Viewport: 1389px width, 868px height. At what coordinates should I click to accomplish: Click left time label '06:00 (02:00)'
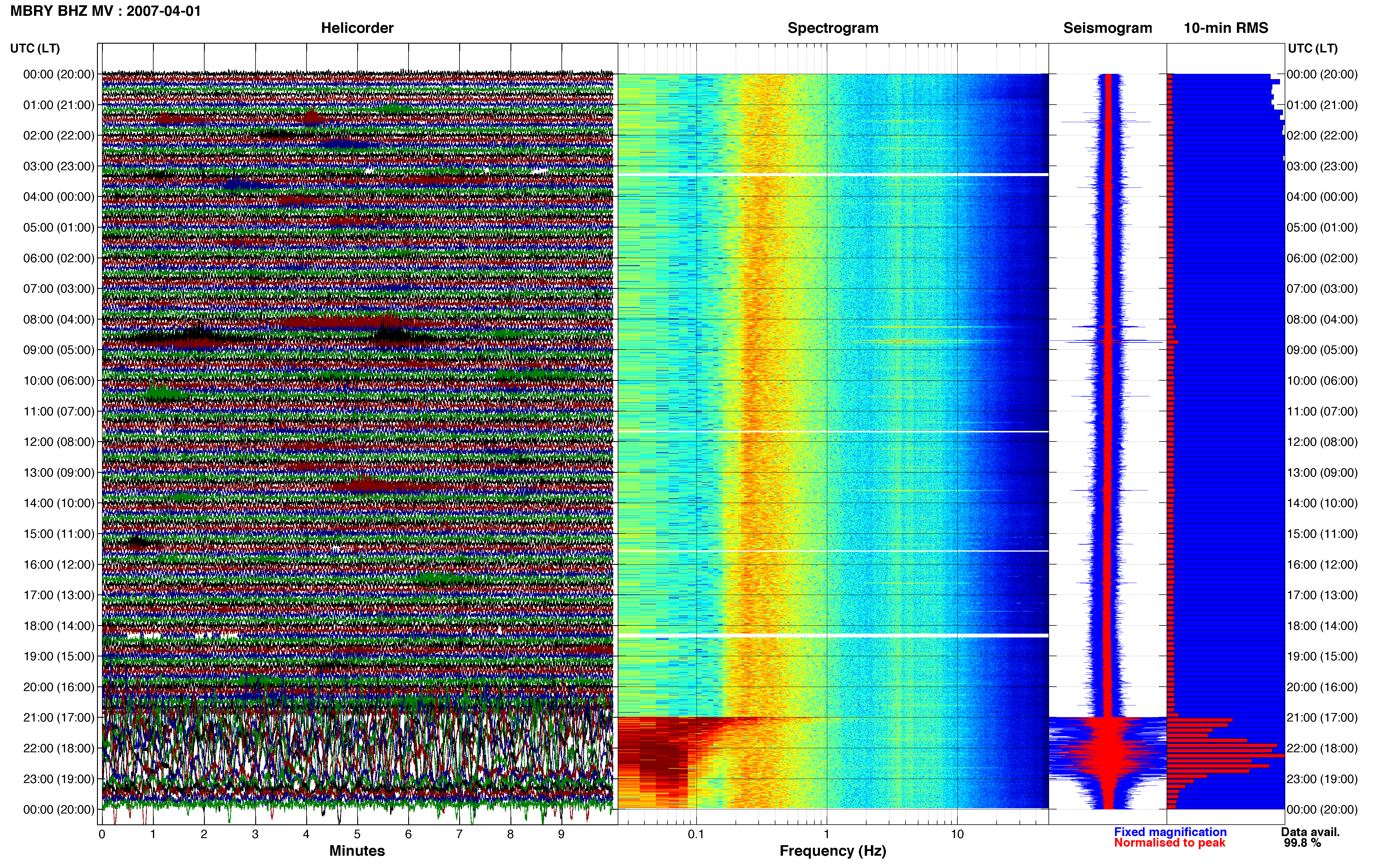[59, 258]
